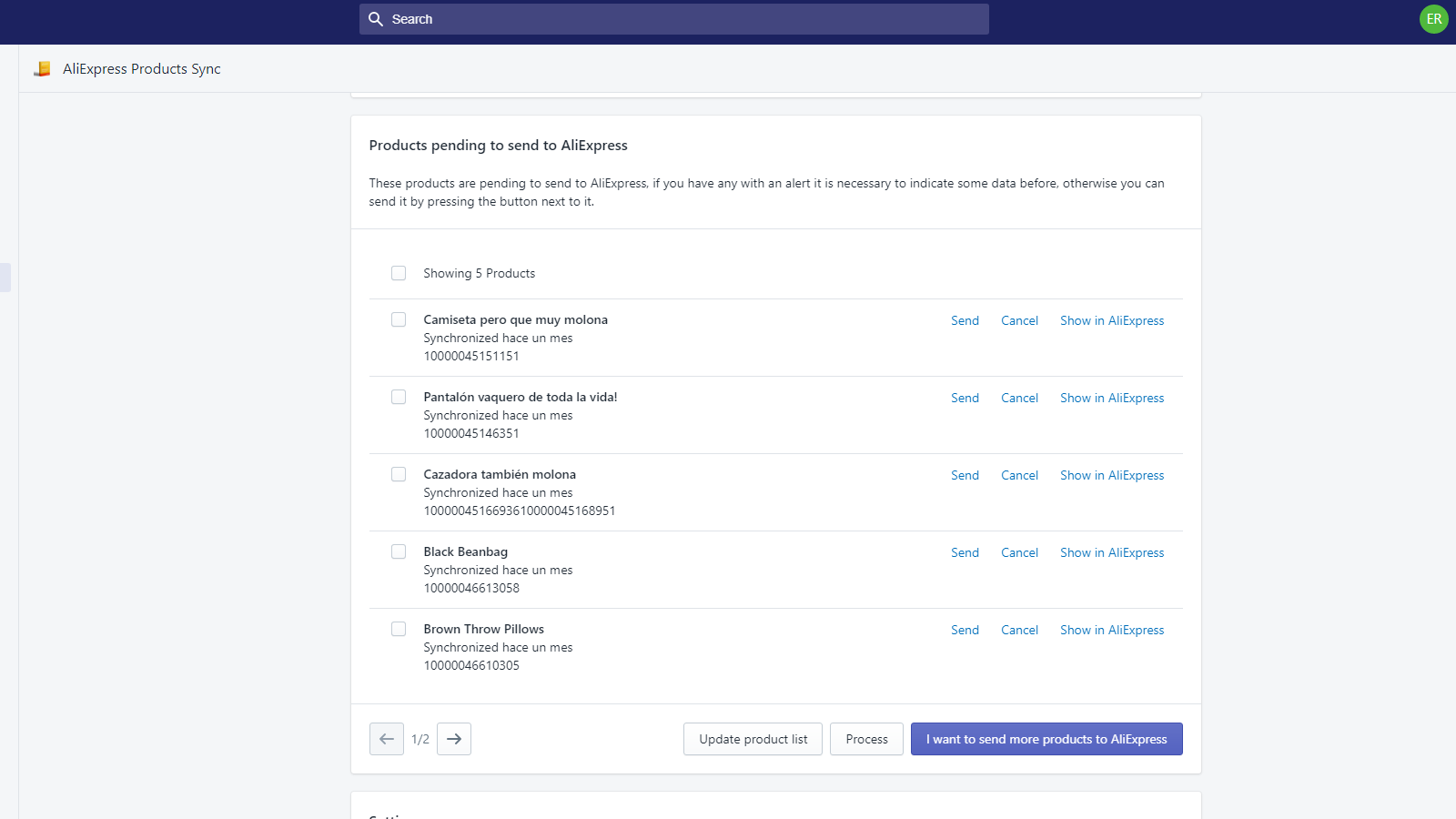Check the Cazadora también molona checkbox
This screenshot has width=1456, height=819.
399,474
